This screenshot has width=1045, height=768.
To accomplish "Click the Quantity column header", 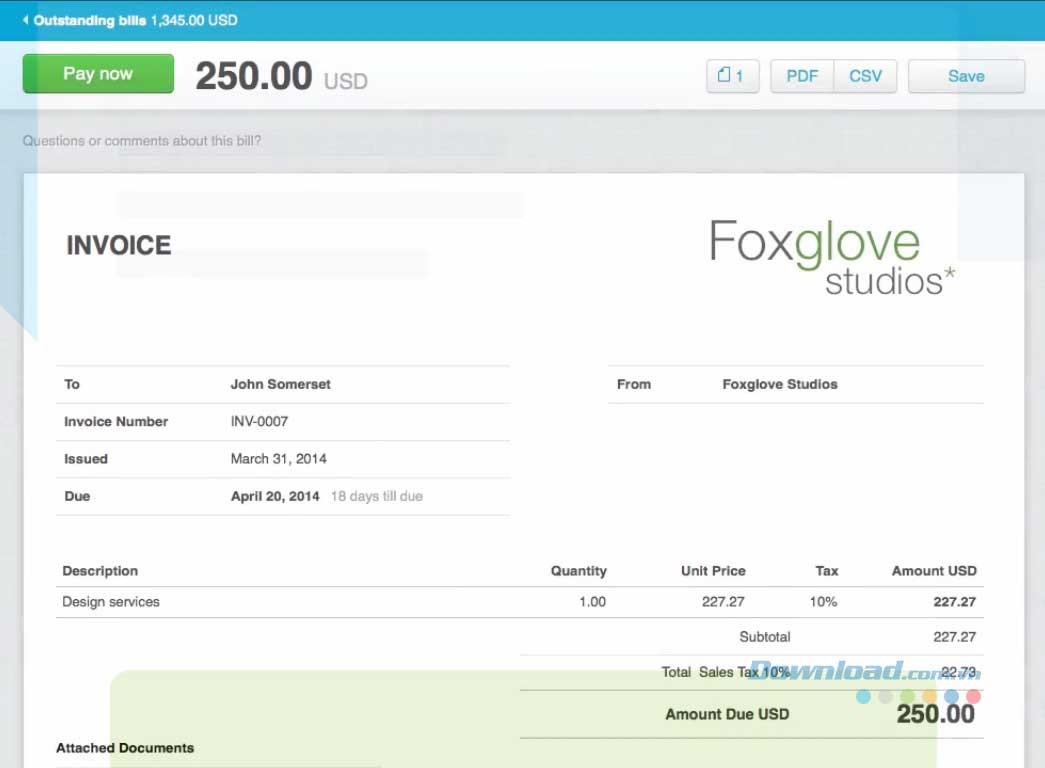I will [x=578, y=571].
